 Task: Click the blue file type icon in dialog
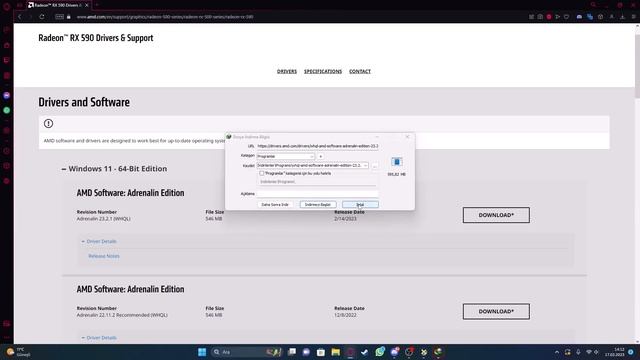(x=396, y=162)
